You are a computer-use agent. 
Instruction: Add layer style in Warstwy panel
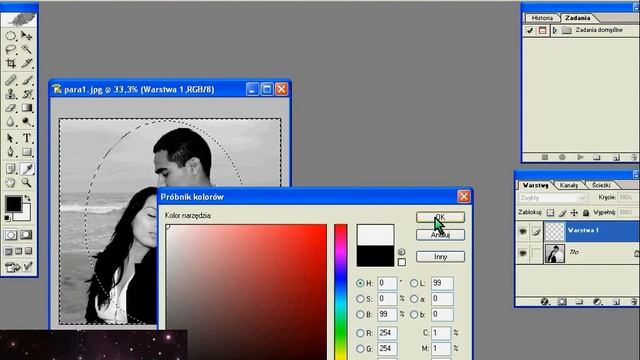coord(544,302)
